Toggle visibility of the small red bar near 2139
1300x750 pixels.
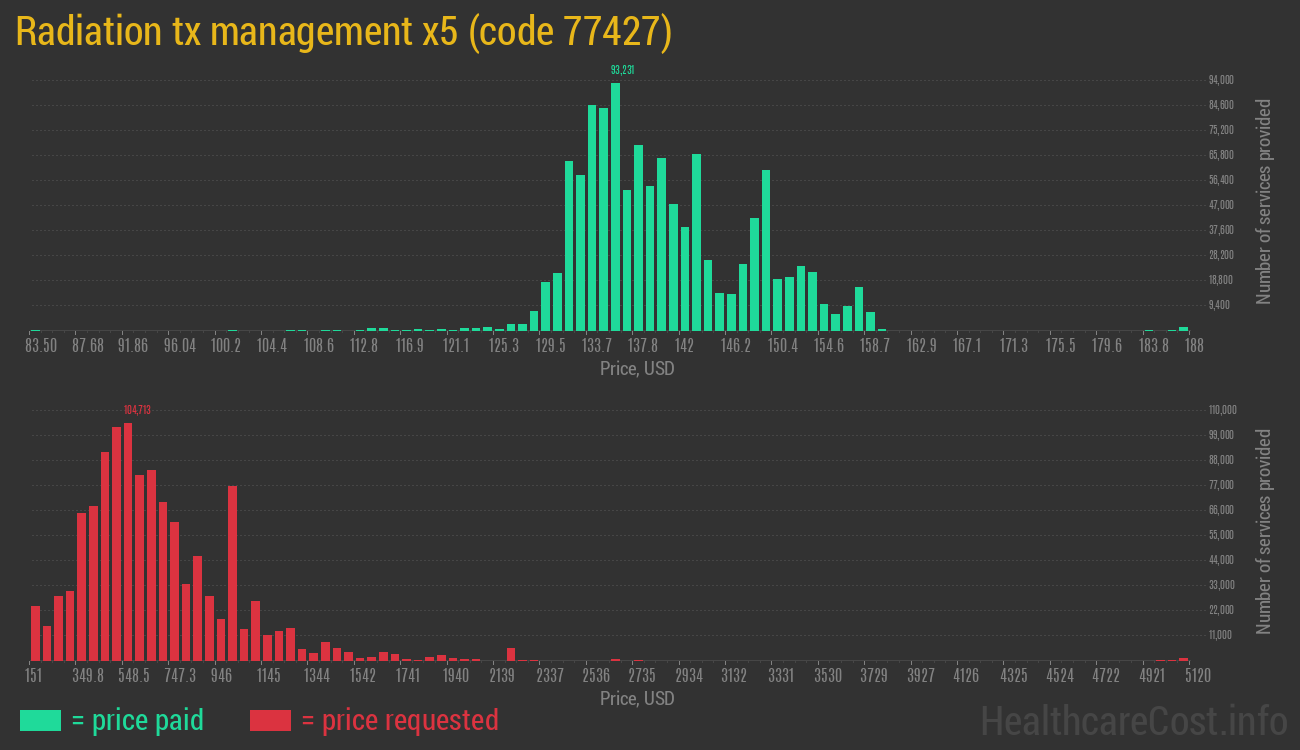(511, 655)
